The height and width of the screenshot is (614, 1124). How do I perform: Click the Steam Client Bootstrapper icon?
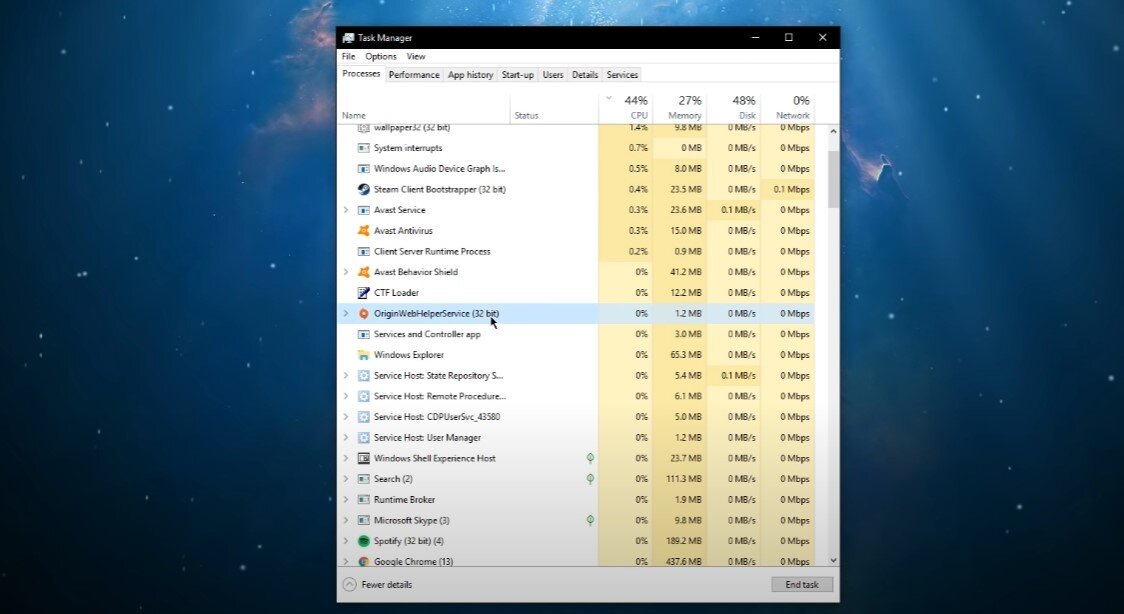point(363,190)
